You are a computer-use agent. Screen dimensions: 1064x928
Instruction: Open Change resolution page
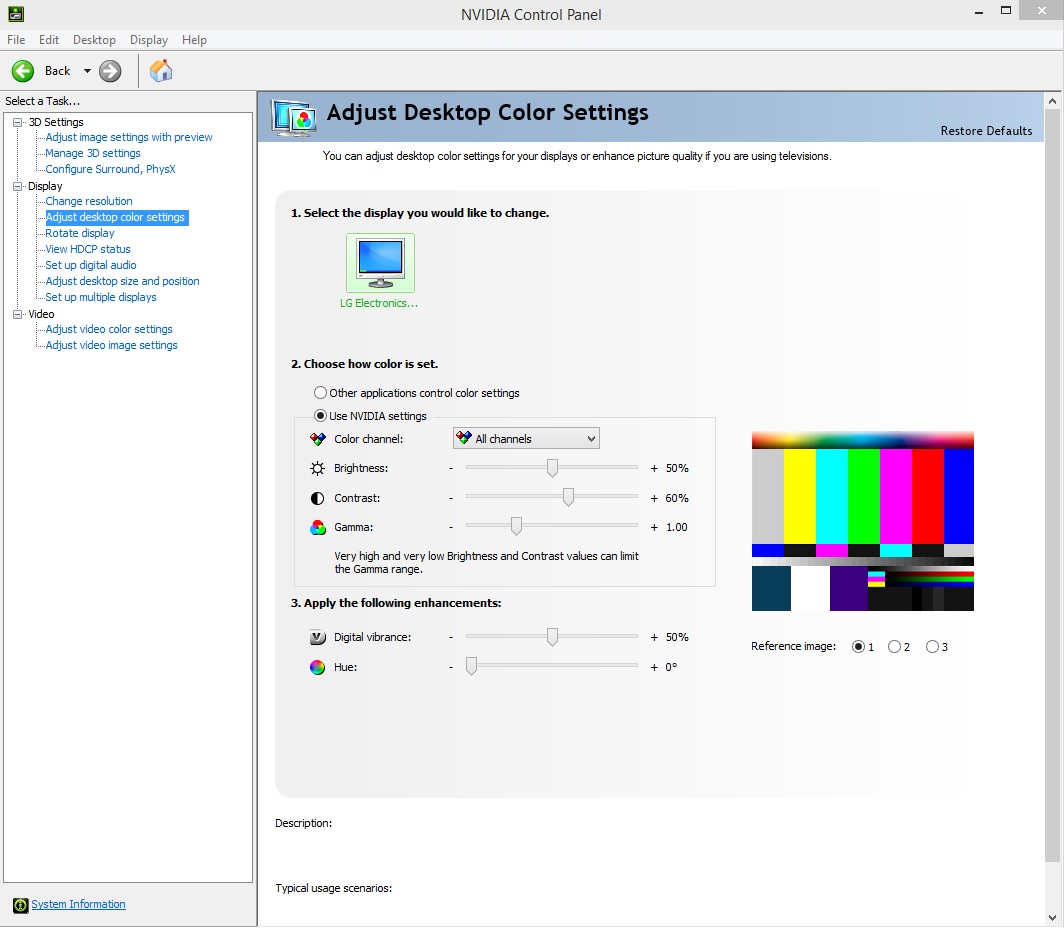(89, 201)
